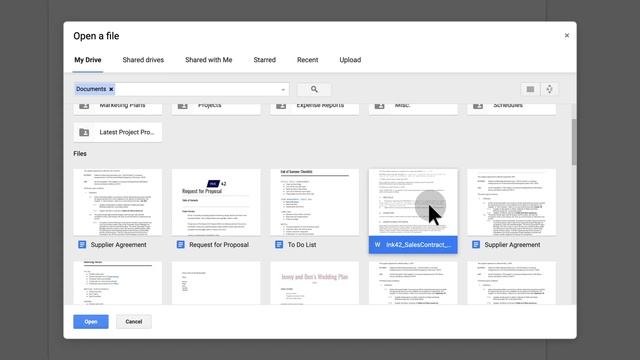Select the Request for Proposal thumbnail
The image size is (640, 360).
pyautogui.click(x=216, y=202)
